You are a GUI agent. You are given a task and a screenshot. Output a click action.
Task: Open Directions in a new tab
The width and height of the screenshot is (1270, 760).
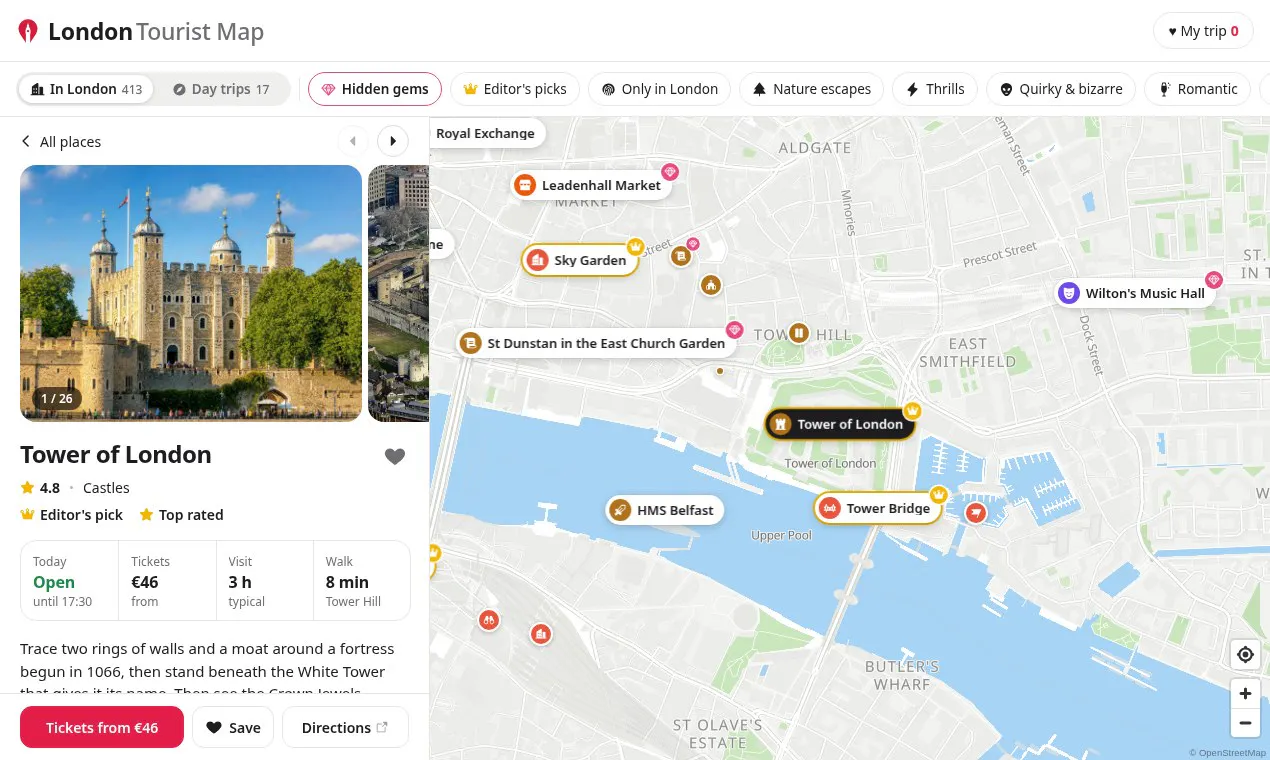(345, 727)
